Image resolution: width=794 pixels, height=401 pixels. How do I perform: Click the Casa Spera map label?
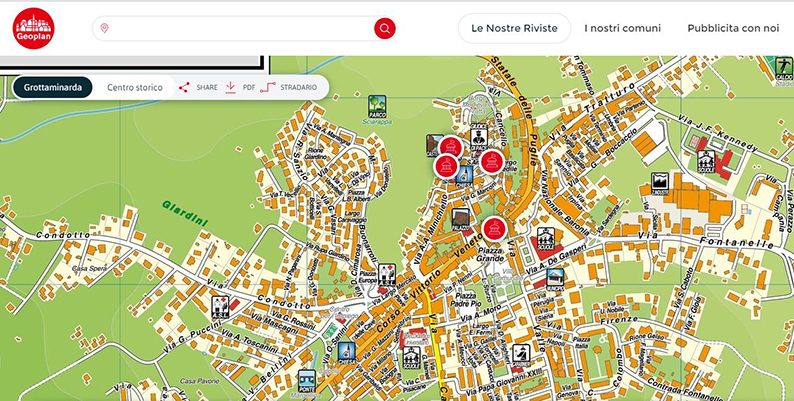point(90,268)
